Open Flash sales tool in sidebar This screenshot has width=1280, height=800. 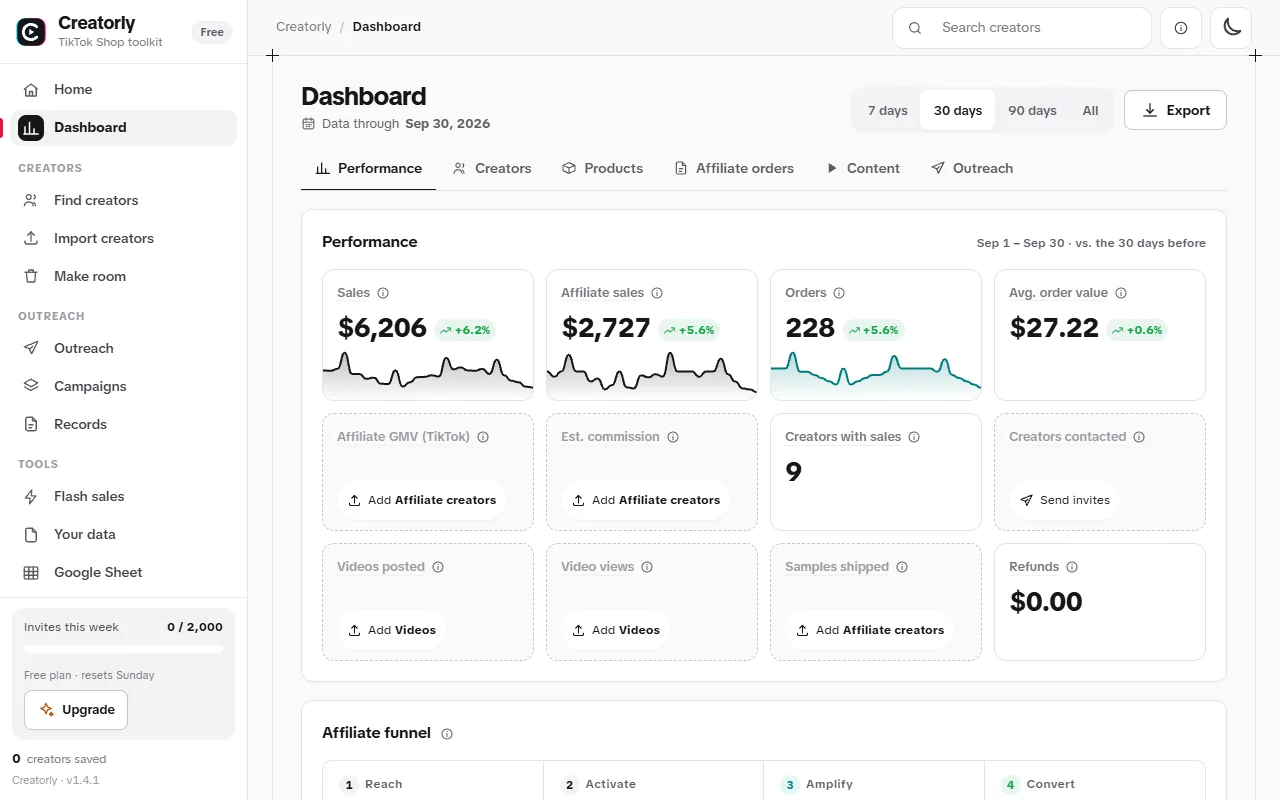[124, 496]
